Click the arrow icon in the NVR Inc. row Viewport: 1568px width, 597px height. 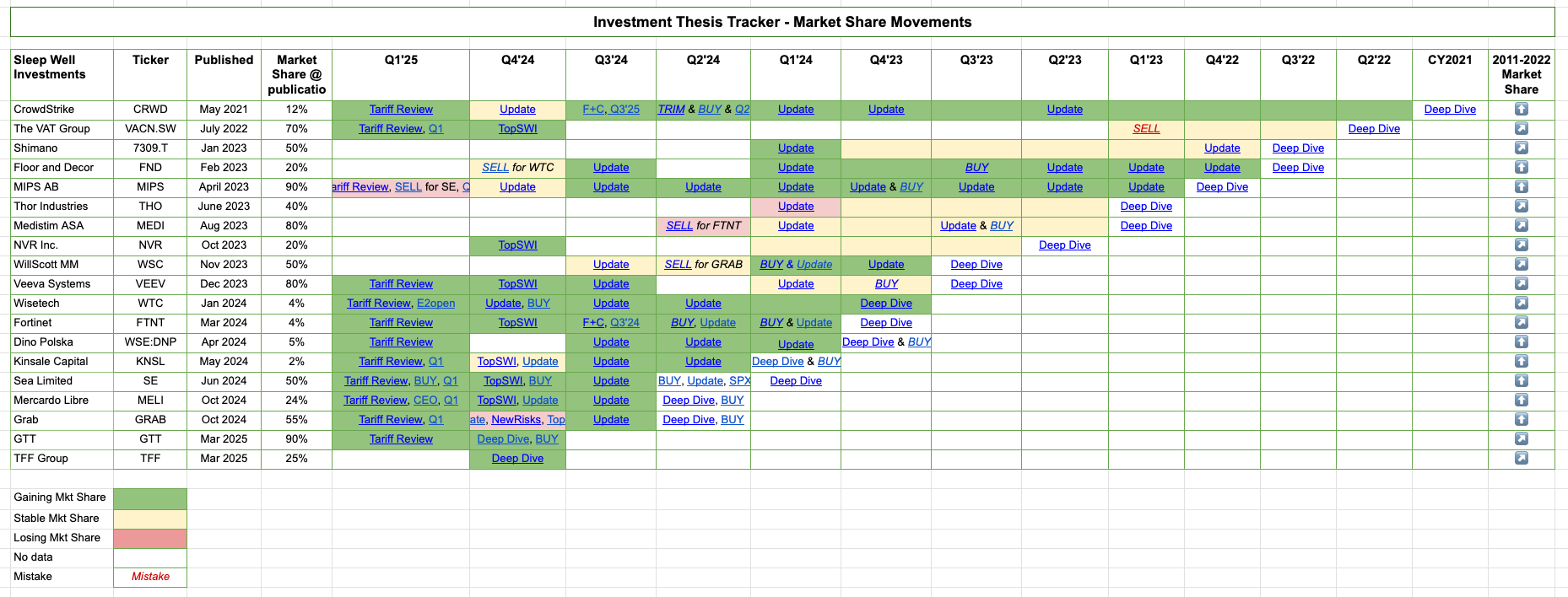[x=1521, y=245]
